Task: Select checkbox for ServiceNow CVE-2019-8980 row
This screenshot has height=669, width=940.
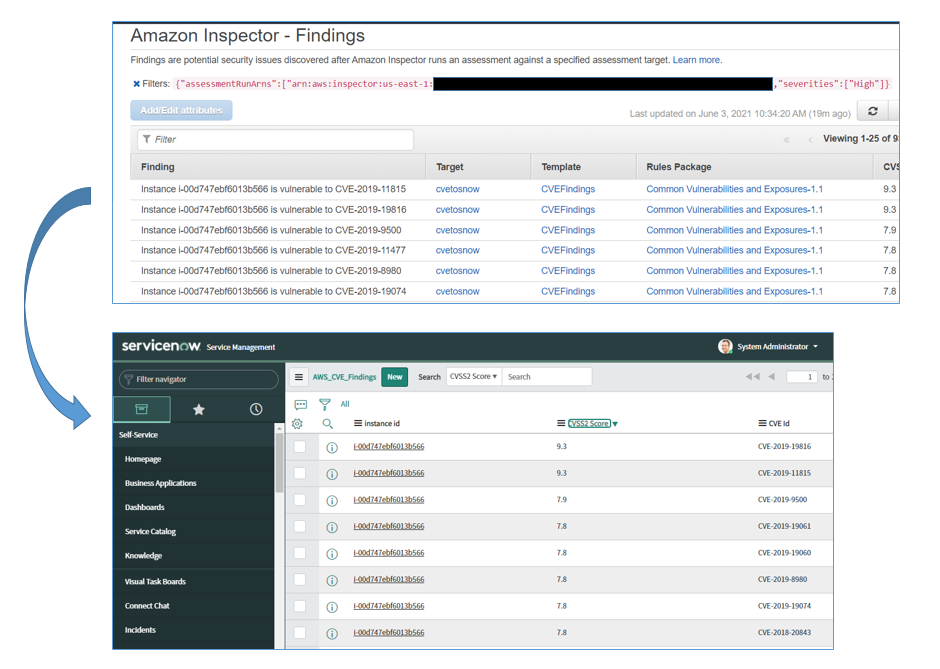Action: (x=300, y=580)
